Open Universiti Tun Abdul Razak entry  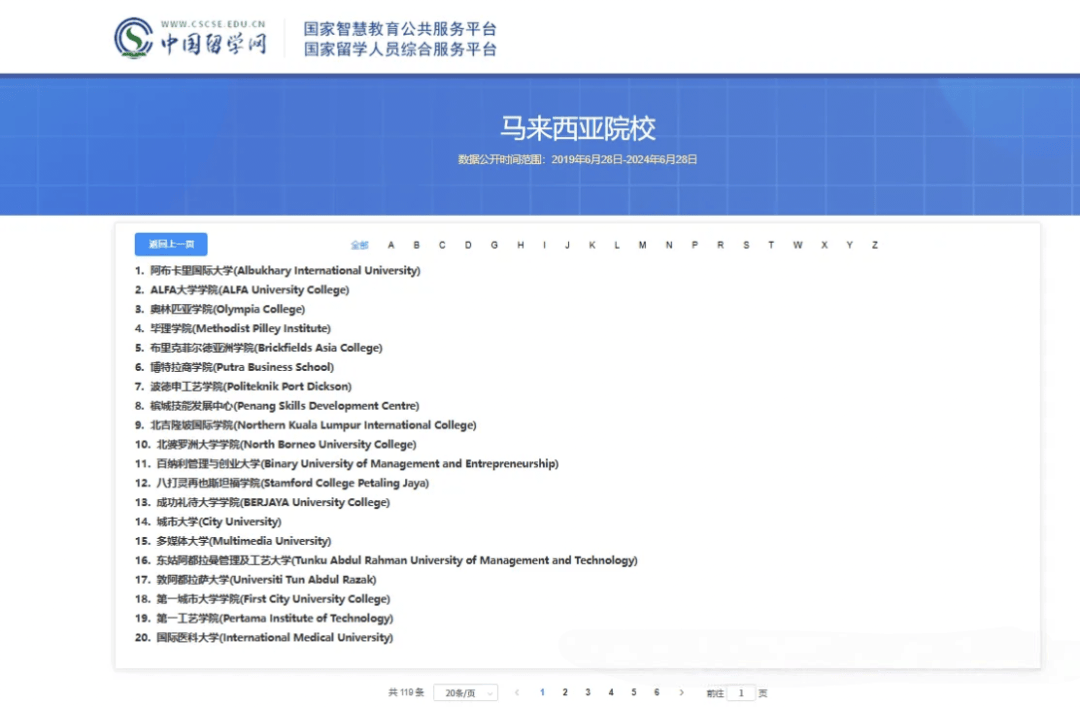click(266, 580)
